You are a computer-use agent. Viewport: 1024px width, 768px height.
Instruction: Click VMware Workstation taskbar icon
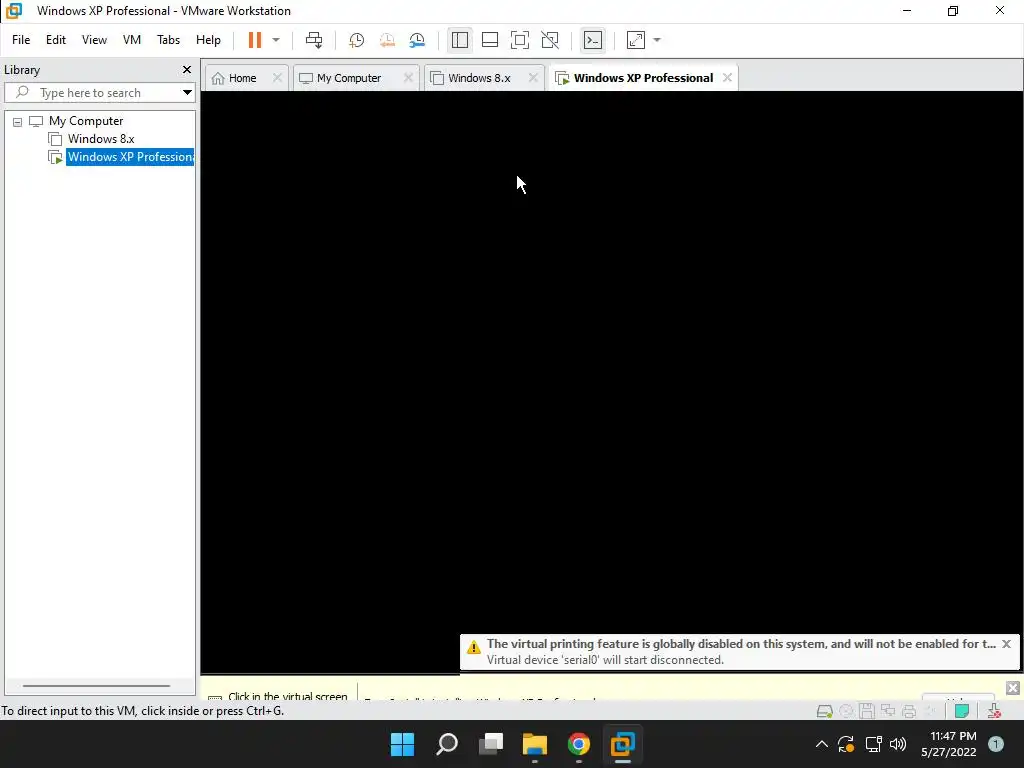pyautogui.click(x=622, y=744)
